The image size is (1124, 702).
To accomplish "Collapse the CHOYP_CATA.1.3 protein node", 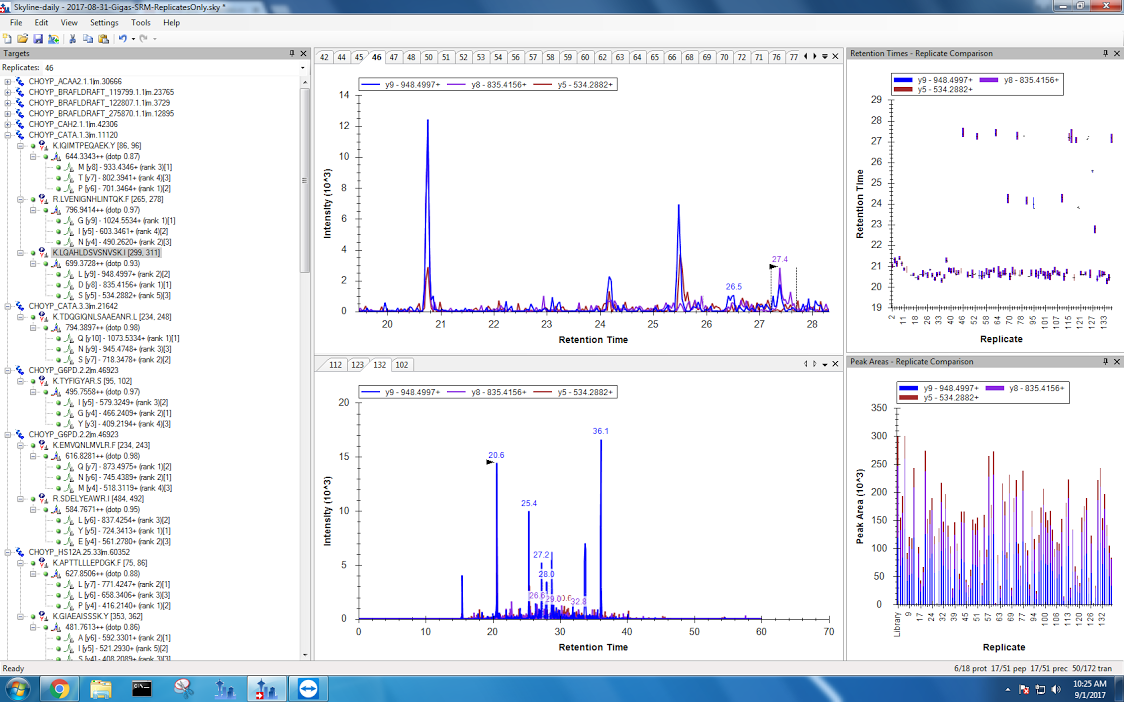I will (x=8, y=135).
